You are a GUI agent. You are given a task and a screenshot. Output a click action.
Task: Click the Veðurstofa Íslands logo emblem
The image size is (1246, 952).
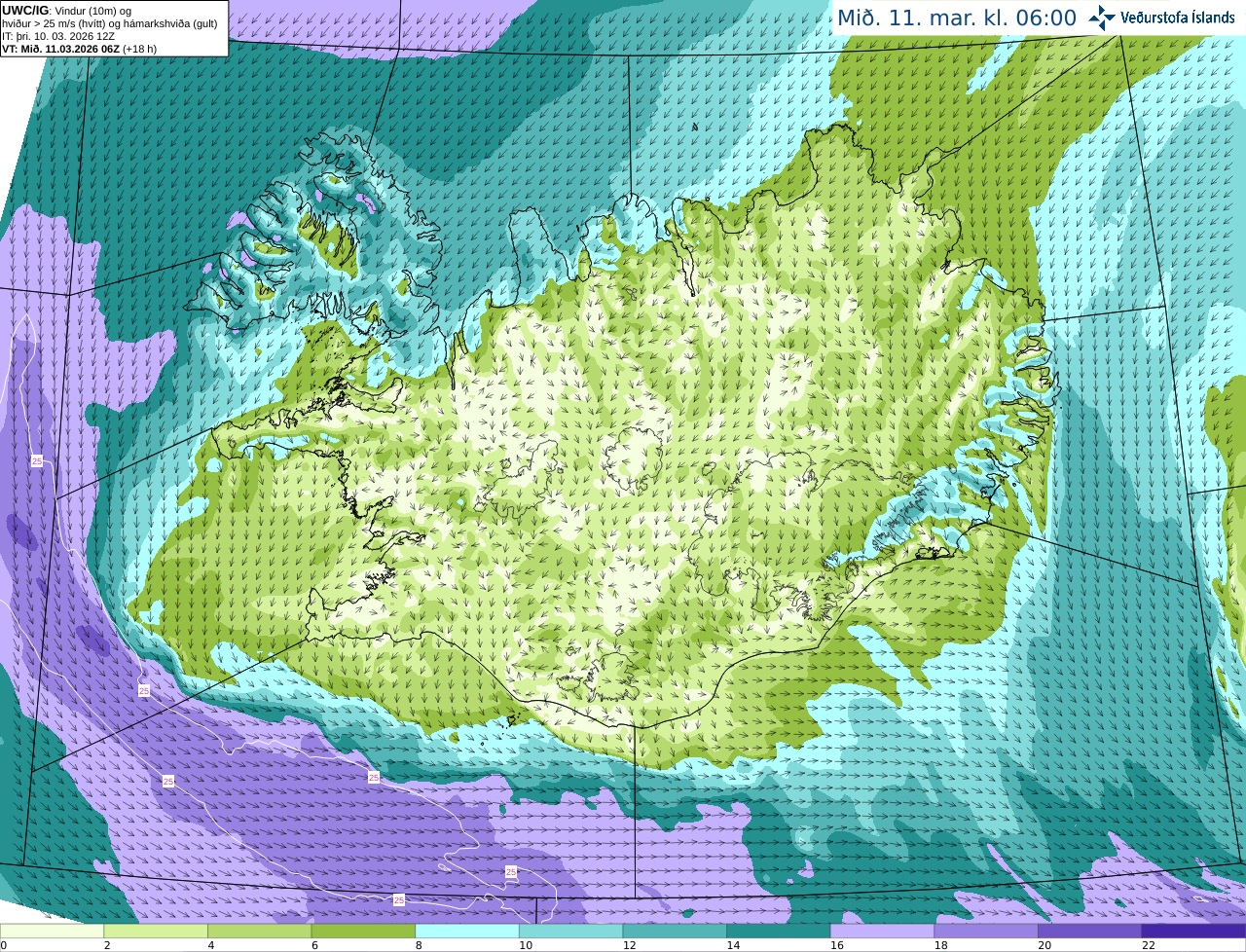pyautogui.click(x=1103, y=18)
